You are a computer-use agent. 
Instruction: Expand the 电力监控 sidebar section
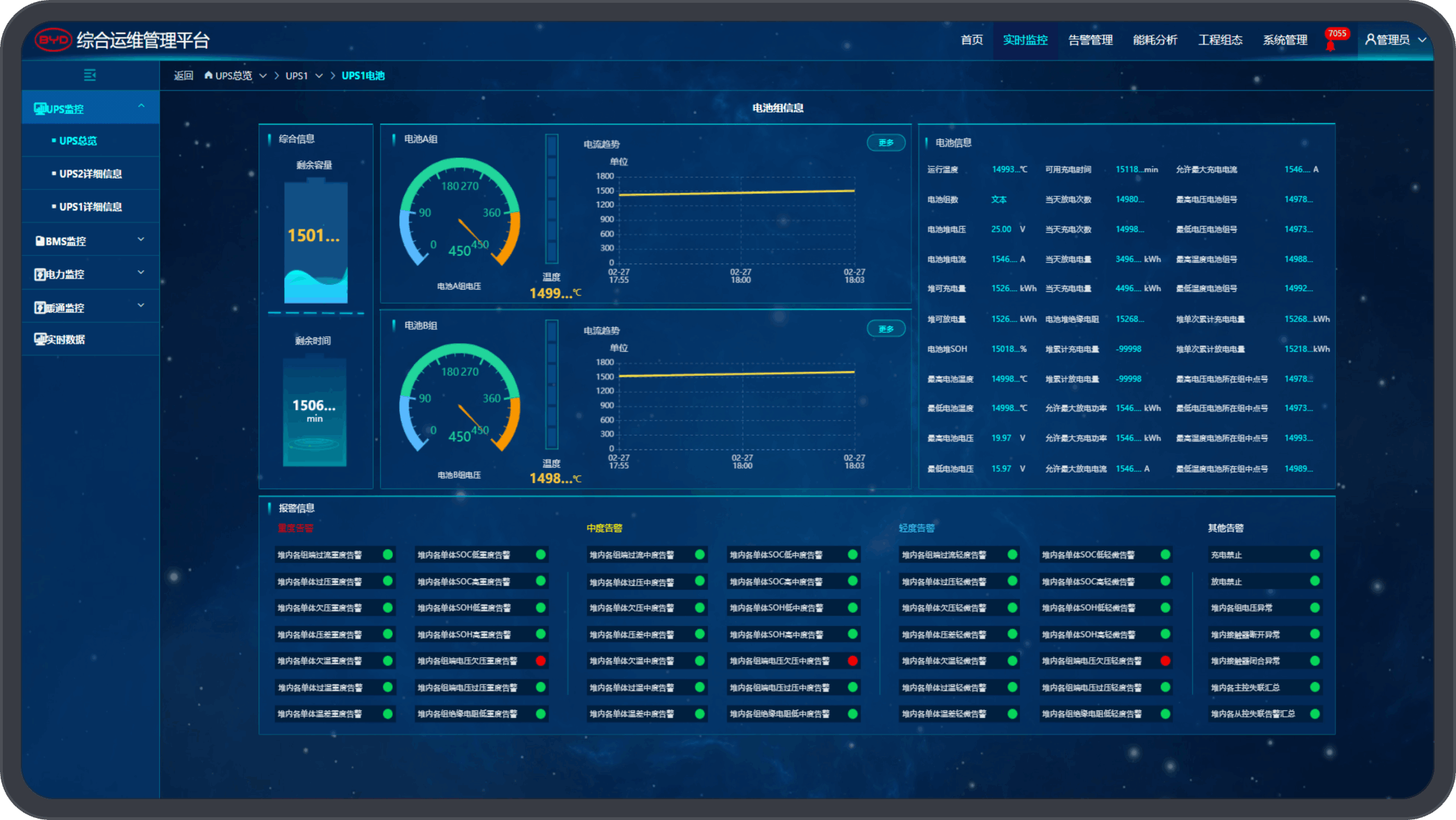coord(141,272)
